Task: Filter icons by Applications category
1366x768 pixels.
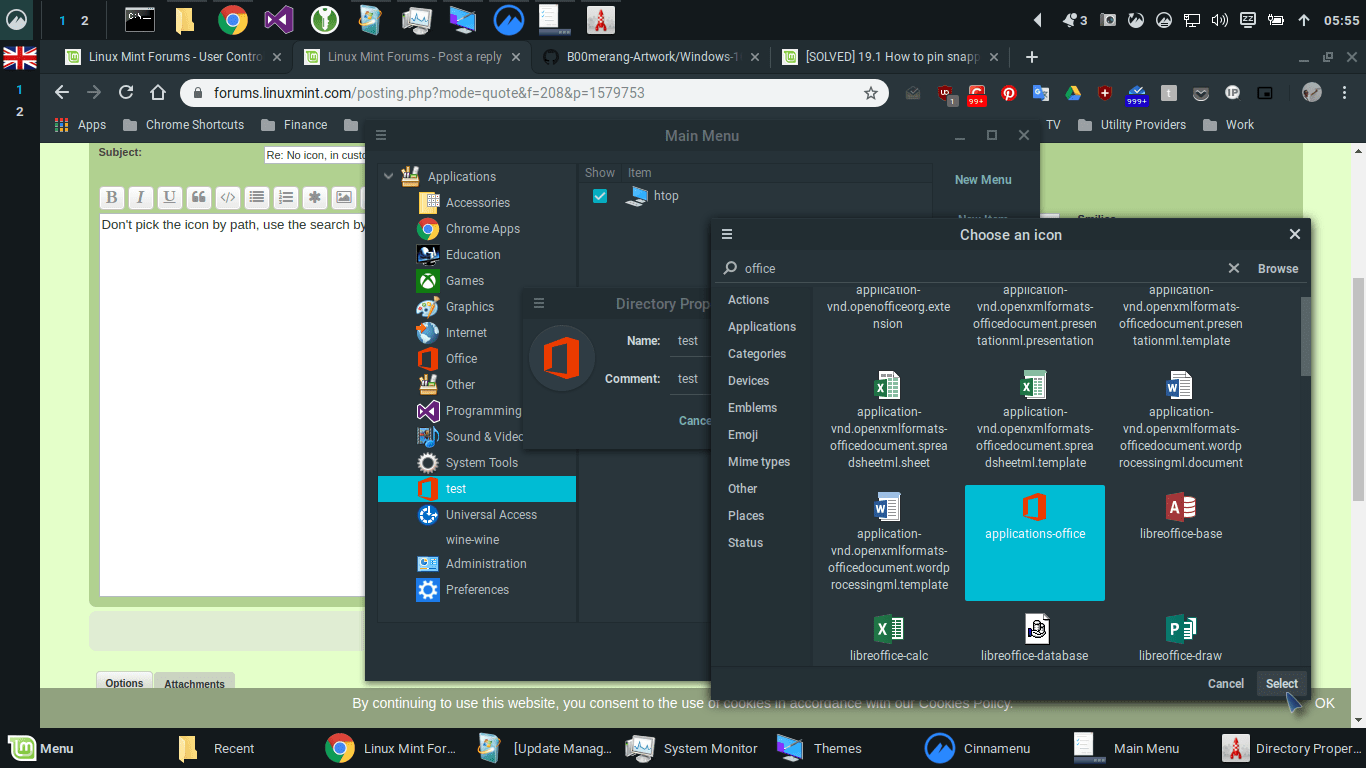Action: [762, 327]
